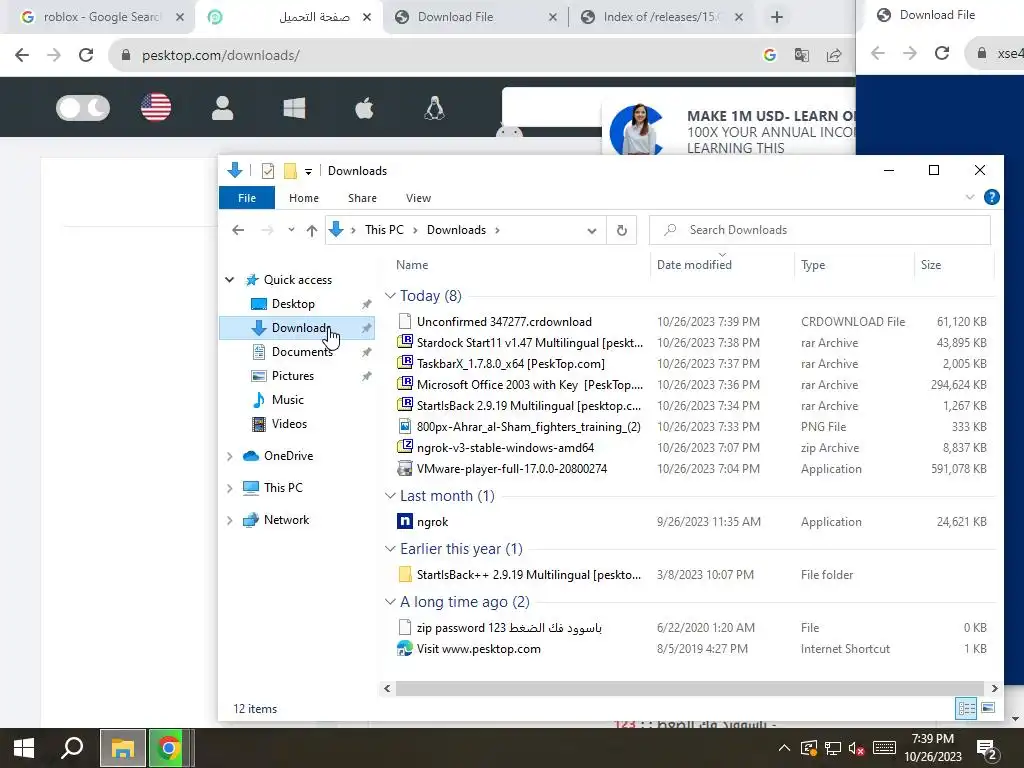The image size is (1024, 768).
Task: Click the US flag language icon
Action: click(x=156, y=108)
